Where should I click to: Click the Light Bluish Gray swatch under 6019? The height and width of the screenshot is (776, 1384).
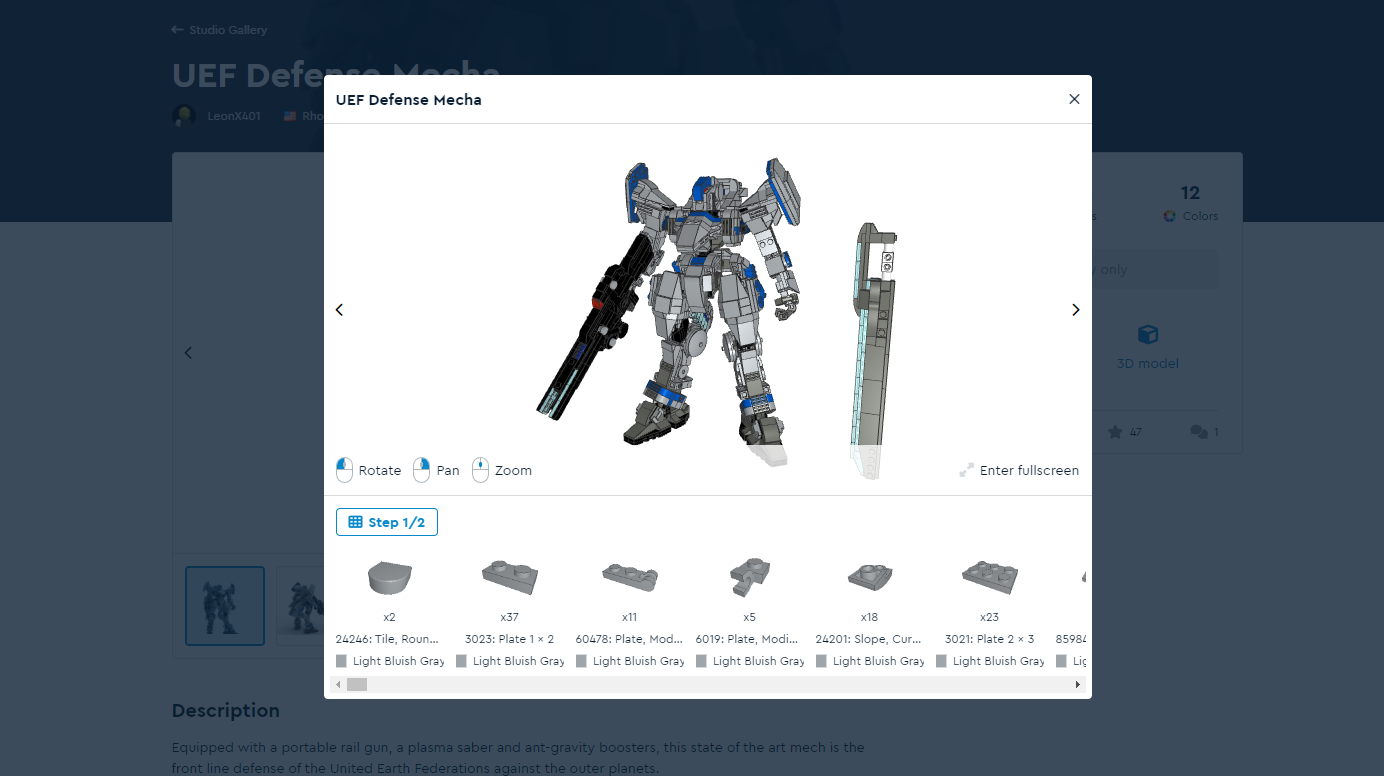702,661
